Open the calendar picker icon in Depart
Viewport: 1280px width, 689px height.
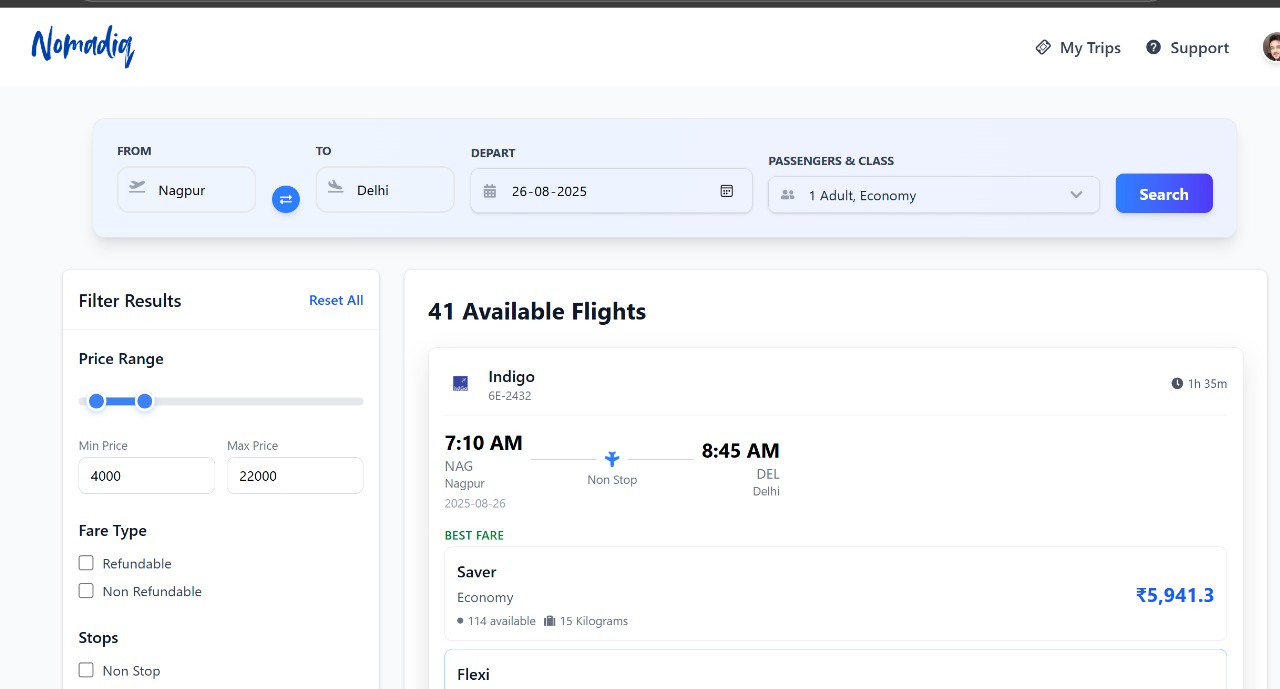coord(727,191)
